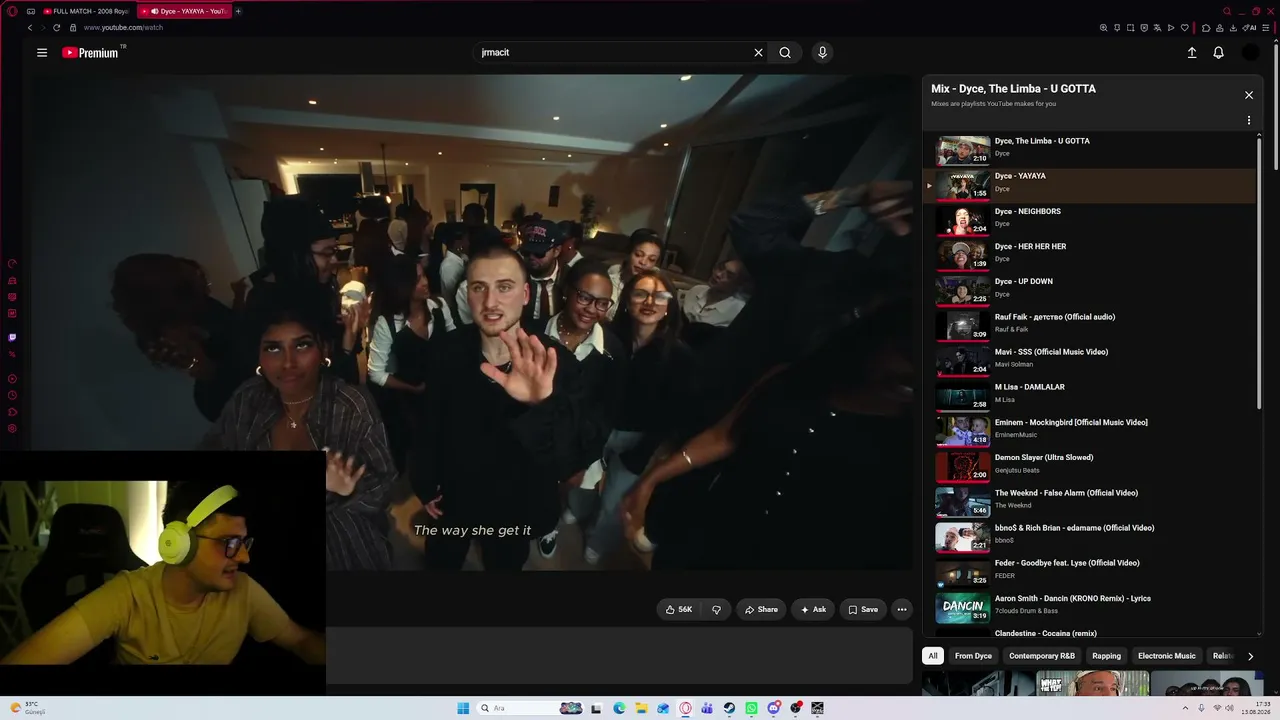Select the All filter chip

pyautogui.click(x=933, y=656)
